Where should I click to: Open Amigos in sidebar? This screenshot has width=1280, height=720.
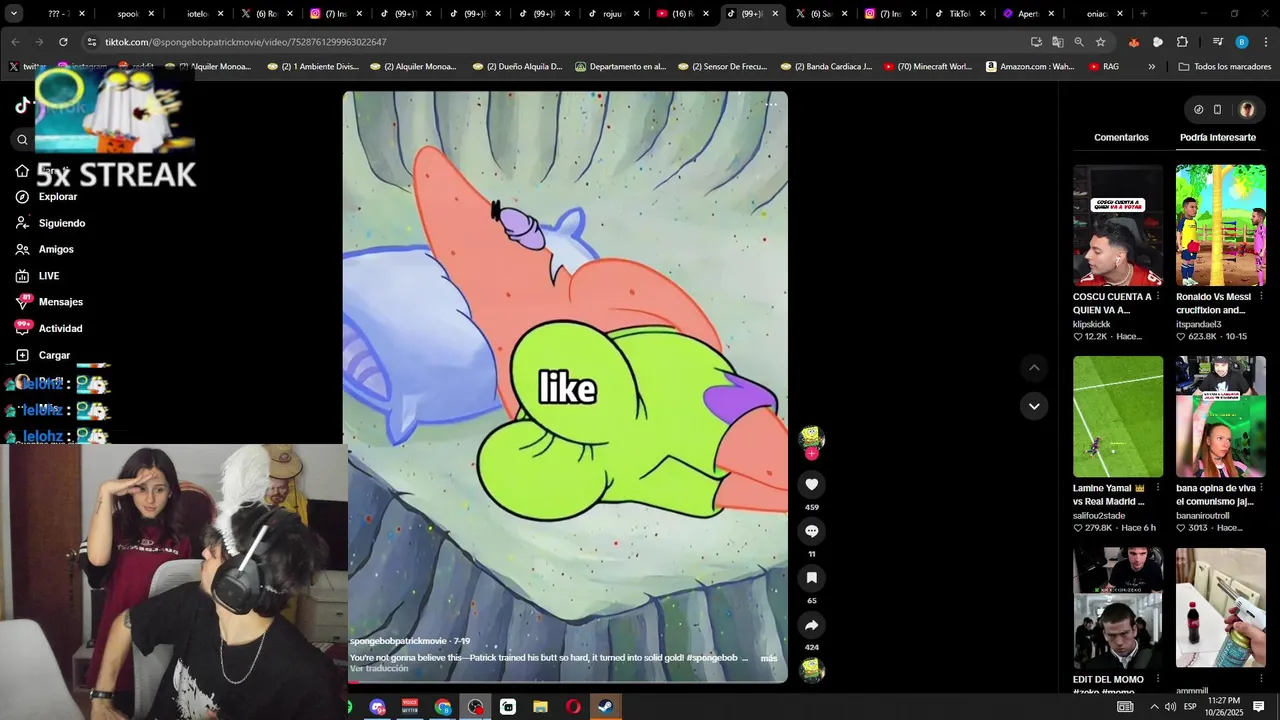pos(45,249)
